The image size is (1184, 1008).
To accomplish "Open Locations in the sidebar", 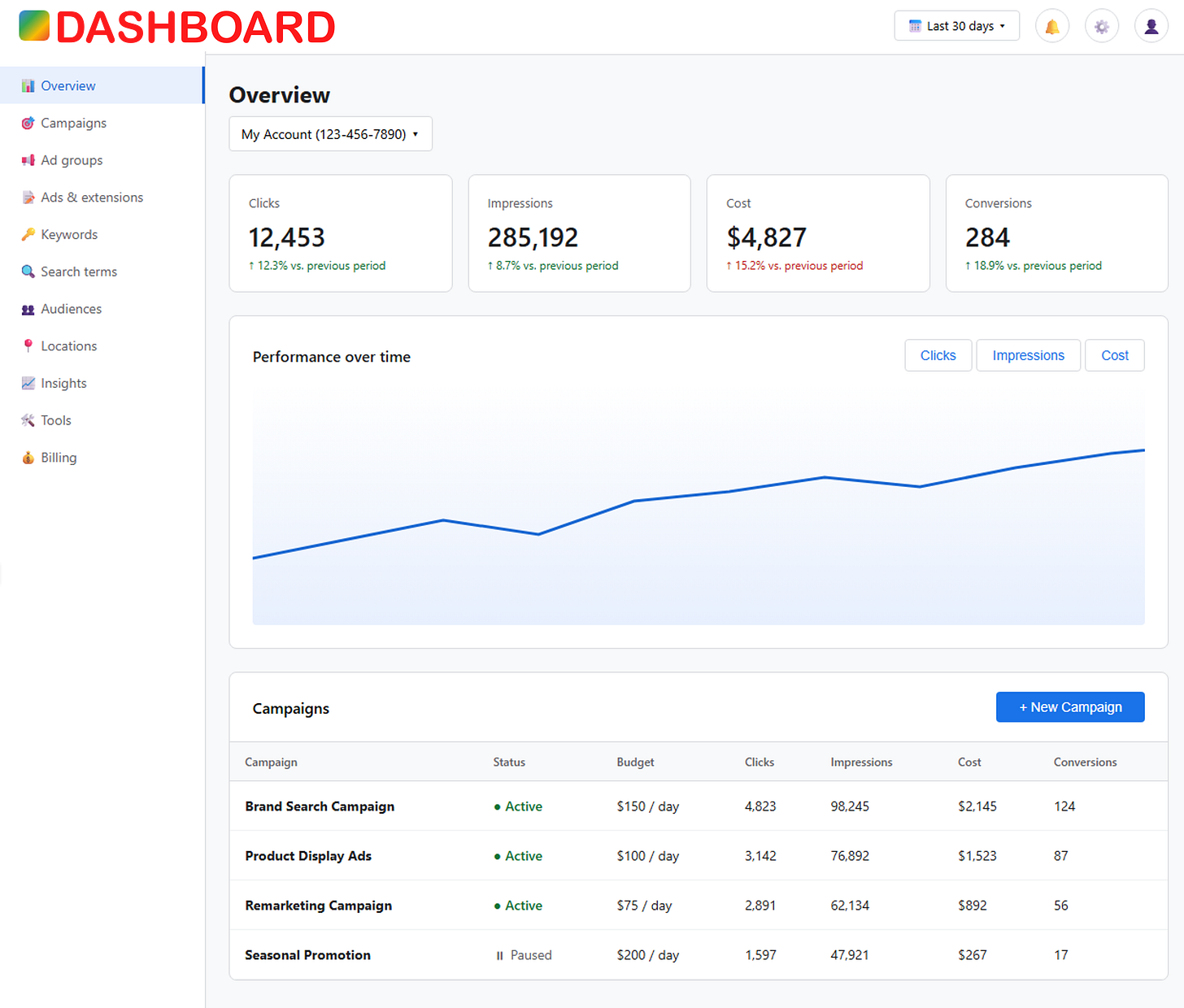I will (102, 345).
